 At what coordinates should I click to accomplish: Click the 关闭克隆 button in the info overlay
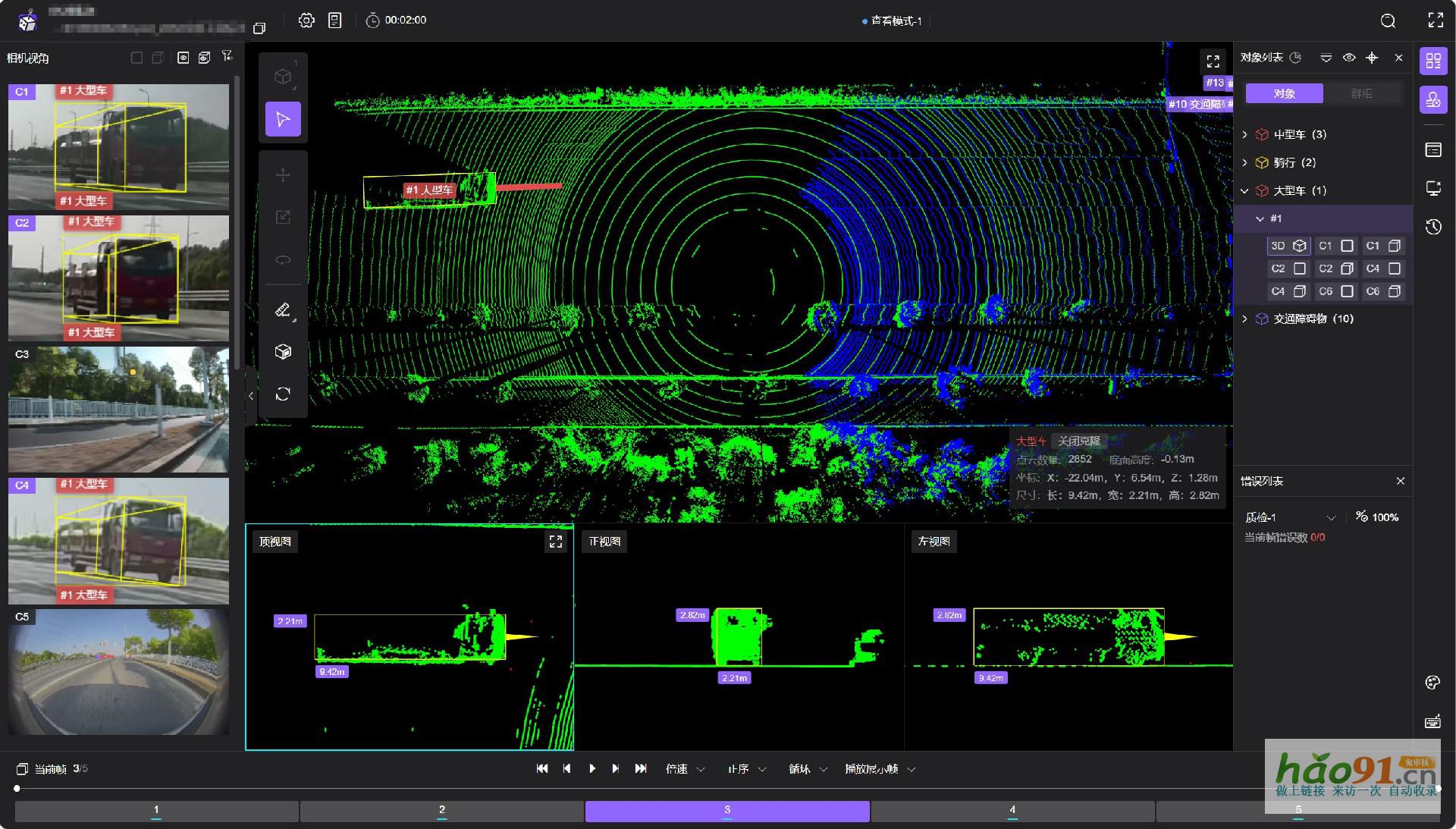(x=1078, y=441)
